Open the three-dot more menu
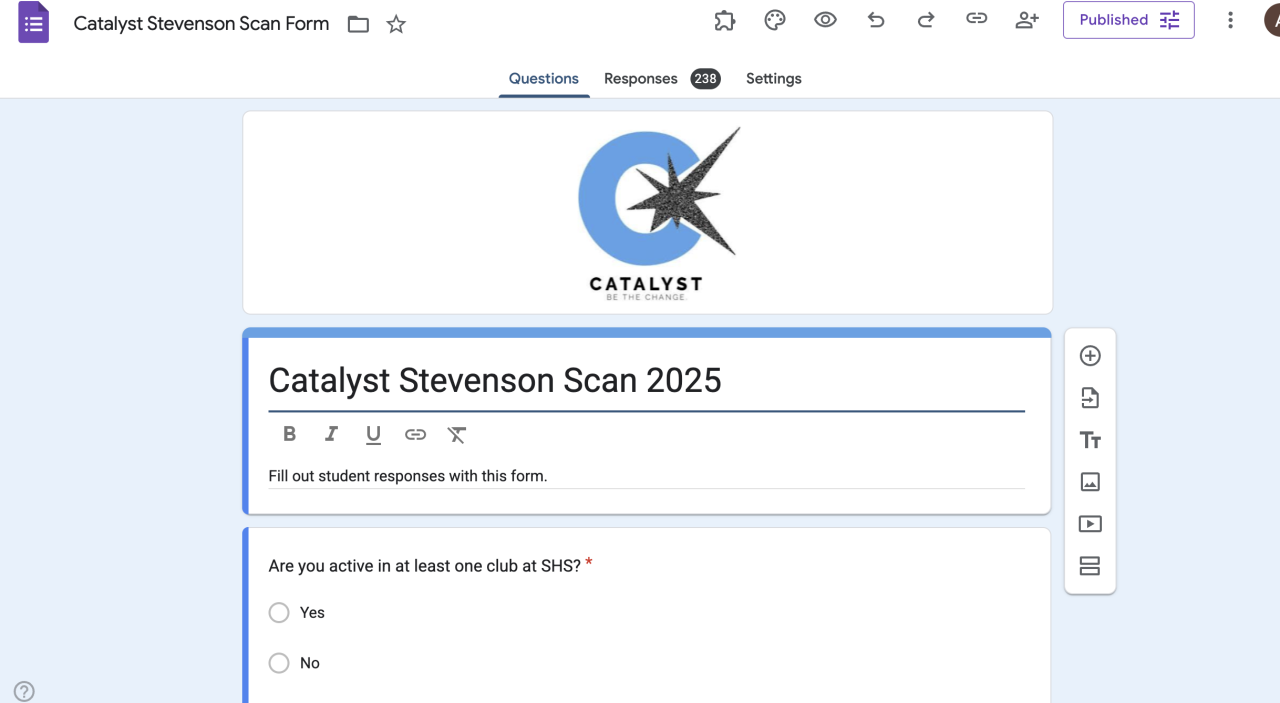1280x703 pixels. 1230,20
